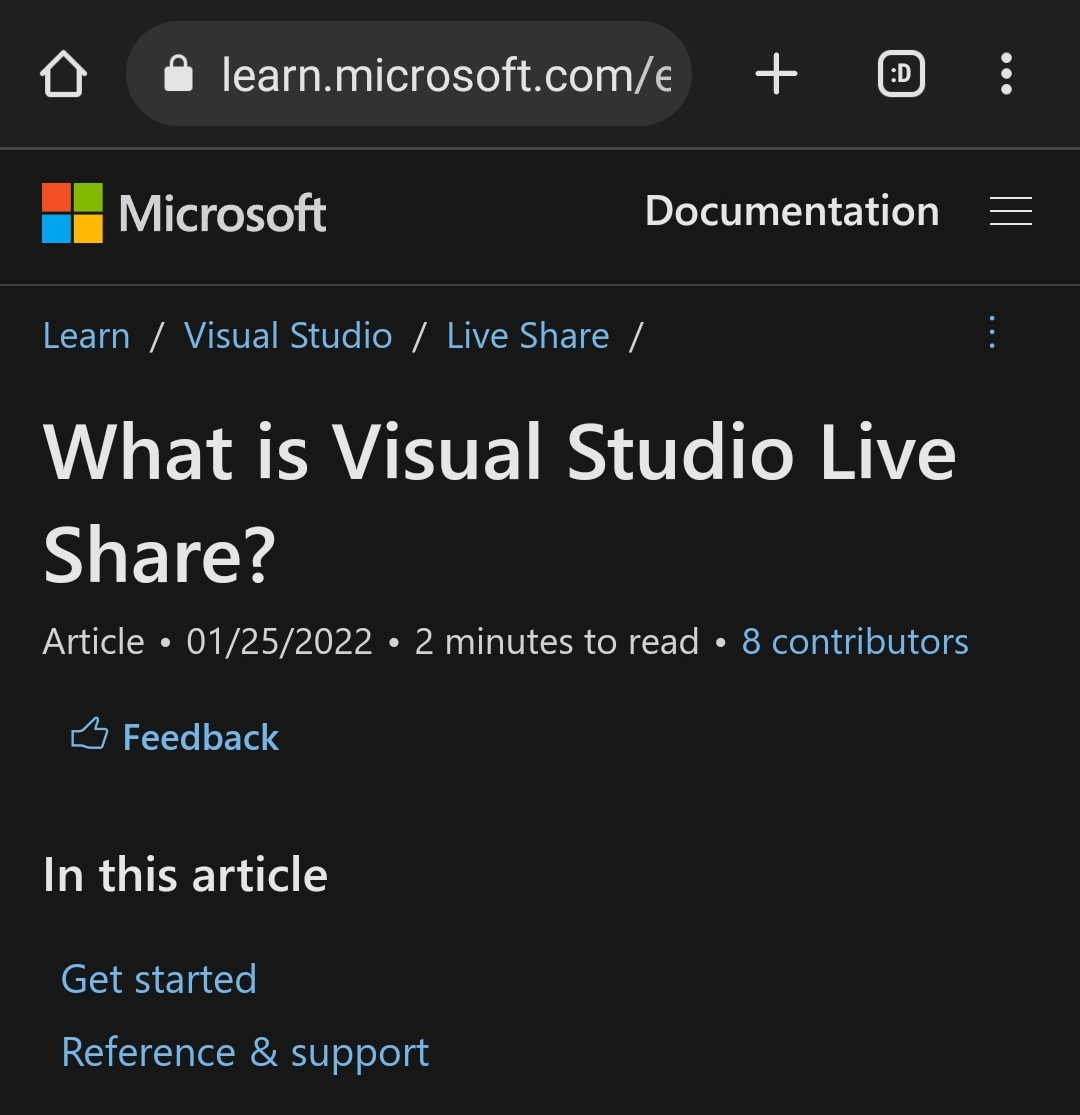Tap the thumbs-up Feedback icon
This screenshot has height=1115, width=1080.
89,735
